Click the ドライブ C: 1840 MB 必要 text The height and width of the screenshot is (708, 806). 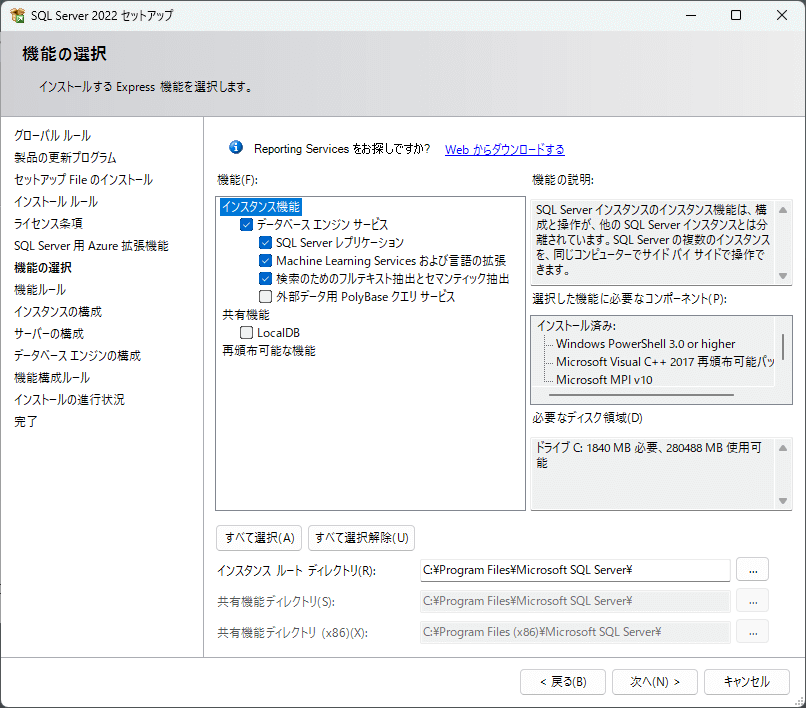coord(649,455)
